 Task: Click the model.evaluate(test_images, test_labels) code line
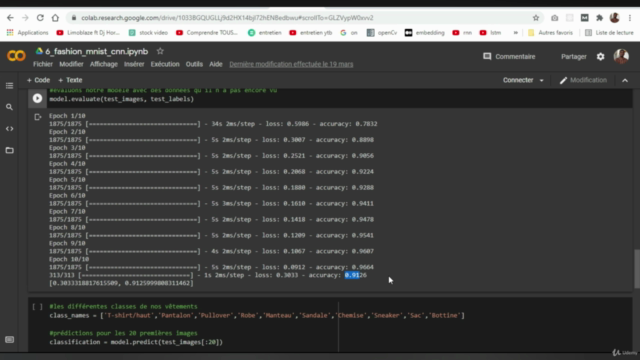(x=122, y=99)
